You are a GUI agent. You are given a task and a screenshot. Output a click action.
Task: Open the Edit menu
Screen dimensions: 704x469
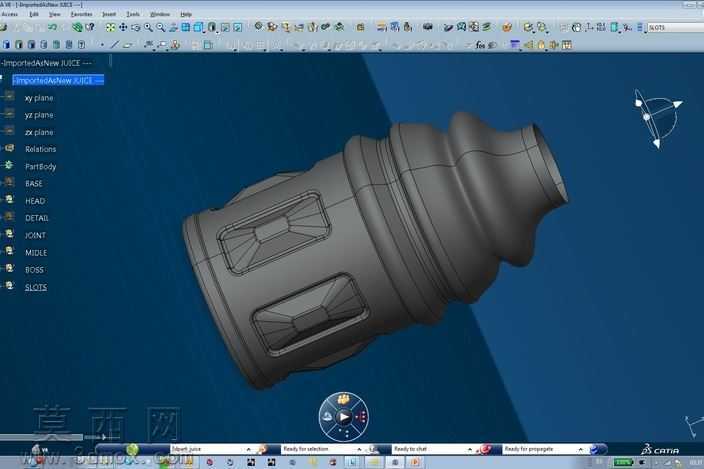click(x=34, y=14)
